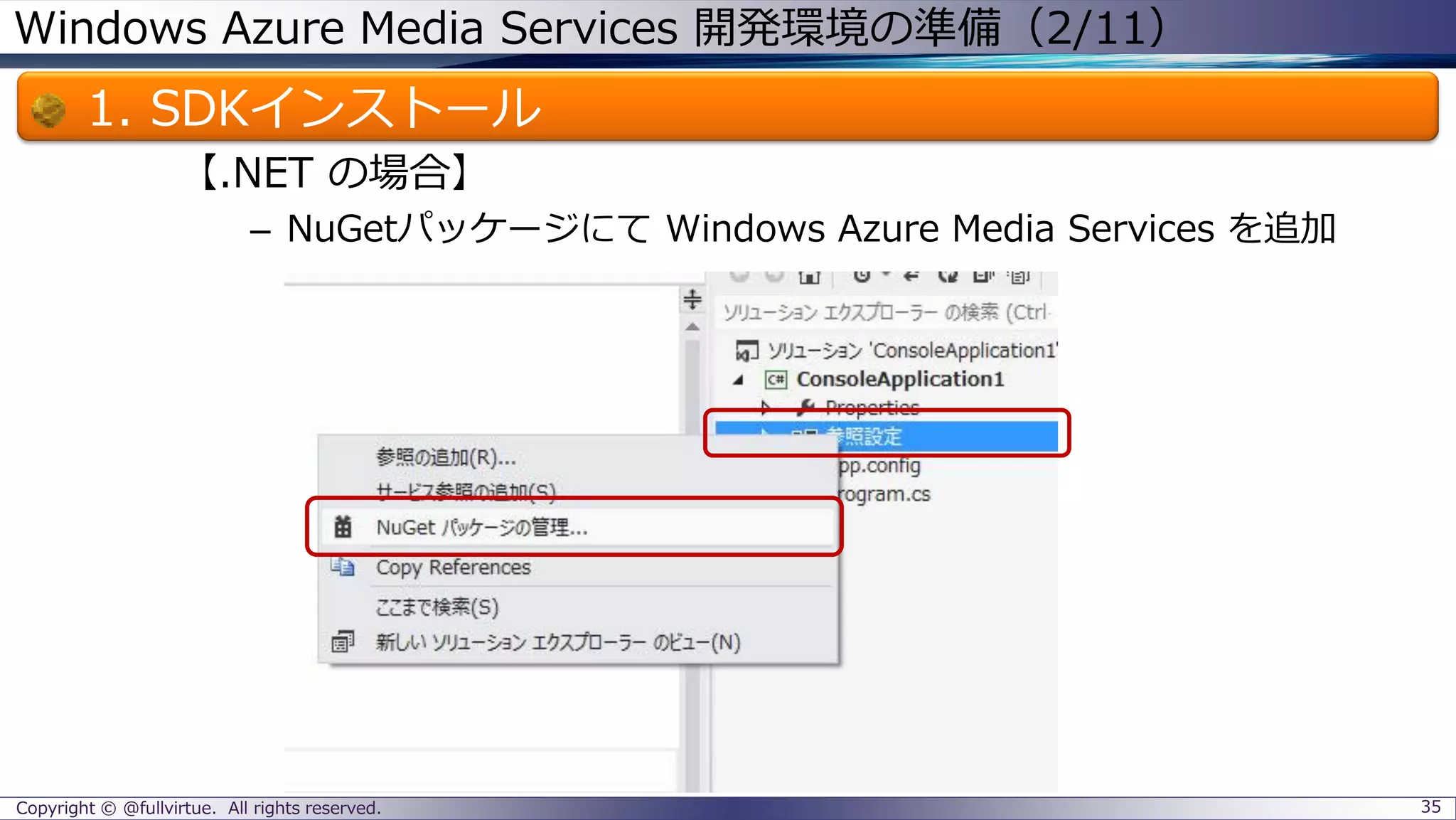Select Copy References menu entry
Screen dimensions: 1456x820
[x=453, y=568]
